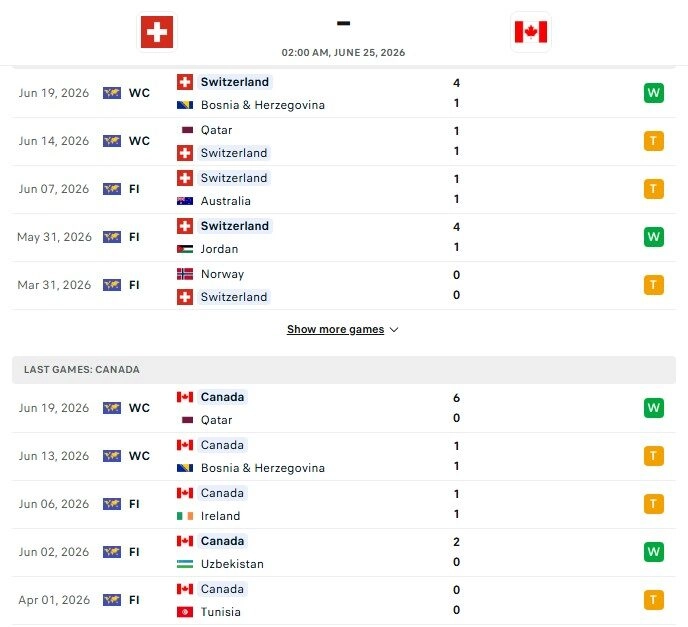Viewport: 688px width, 627px height.
Task: Open the Canada vs Tunisia Apr 01 match
Action: (344, 600)
